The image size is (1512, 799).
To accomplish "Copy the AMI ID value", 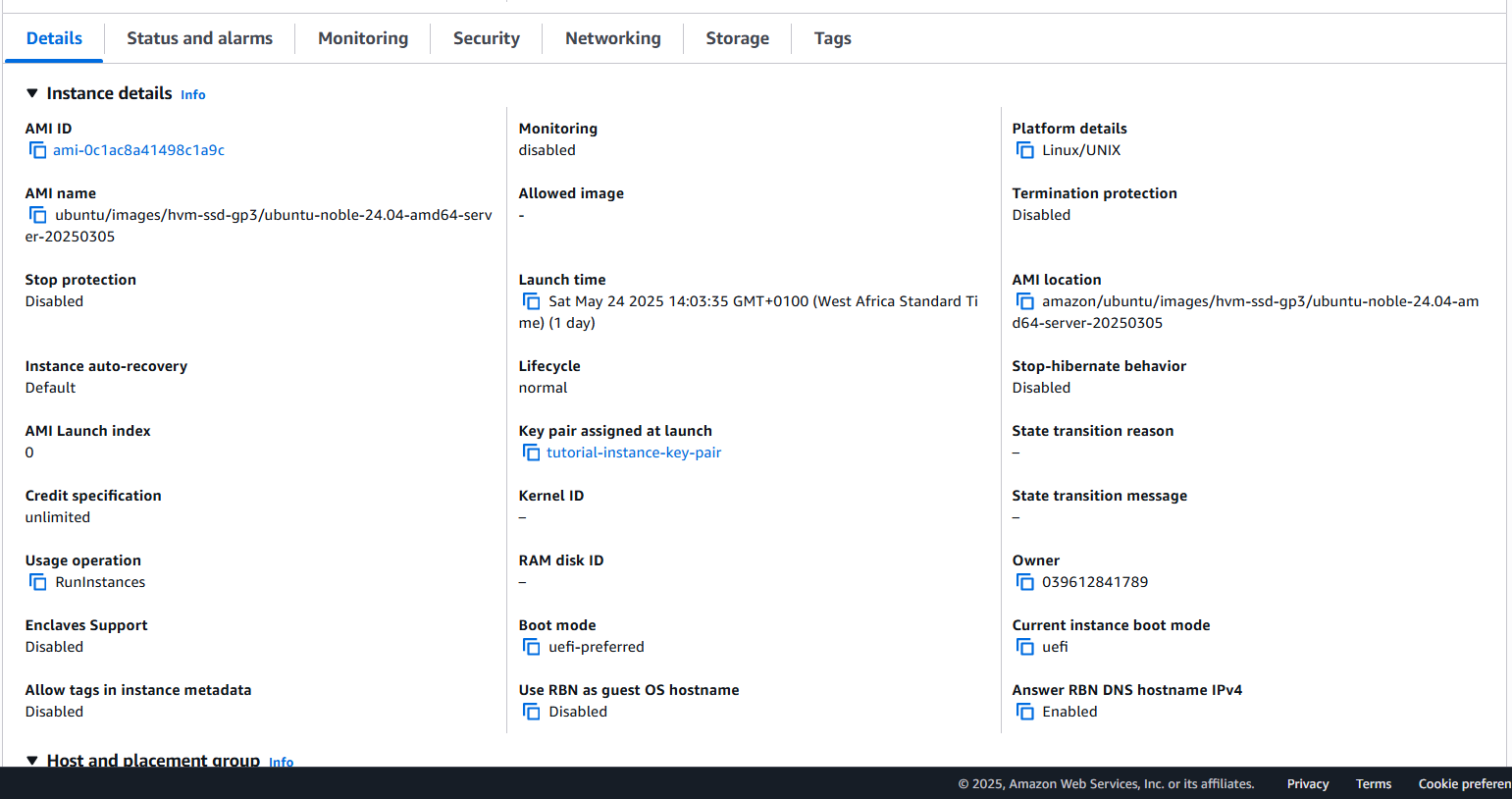I will point(37,150).
